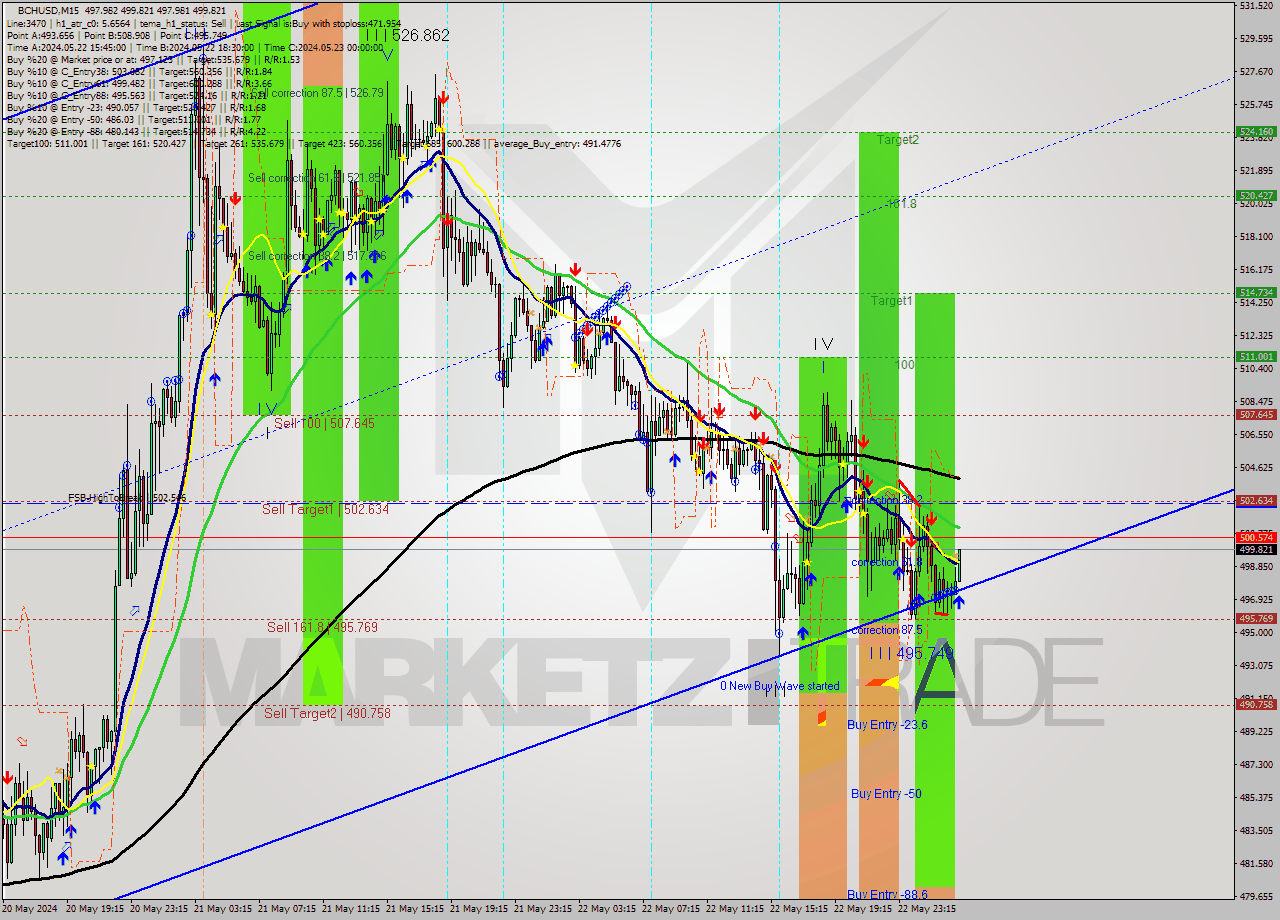Click the 516.175 price axis value
This screenshot has height=920, width=1280.
[x=1256, y=269]
